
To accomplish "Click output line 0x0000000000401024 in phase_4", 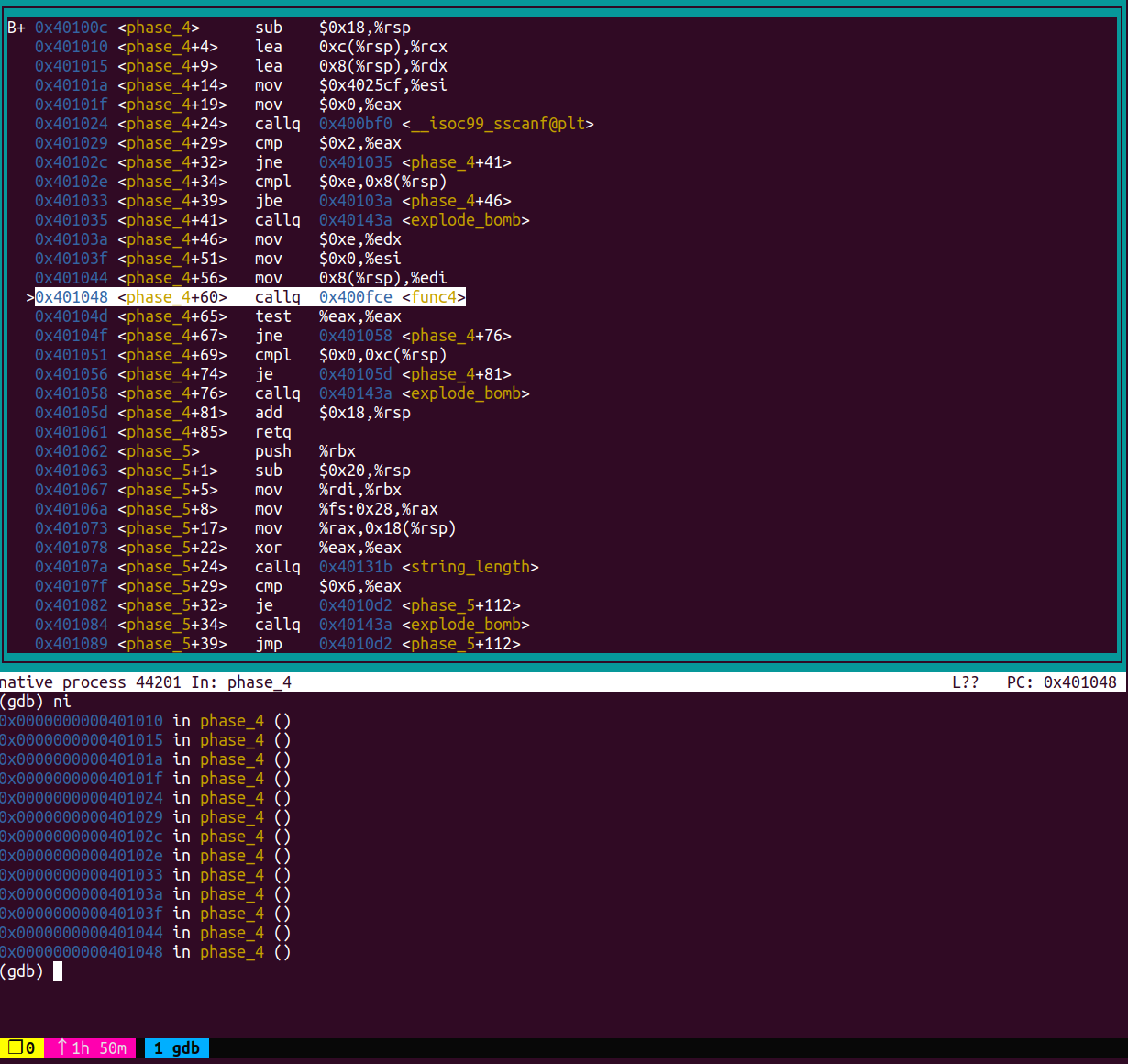I will coord(146,798).
